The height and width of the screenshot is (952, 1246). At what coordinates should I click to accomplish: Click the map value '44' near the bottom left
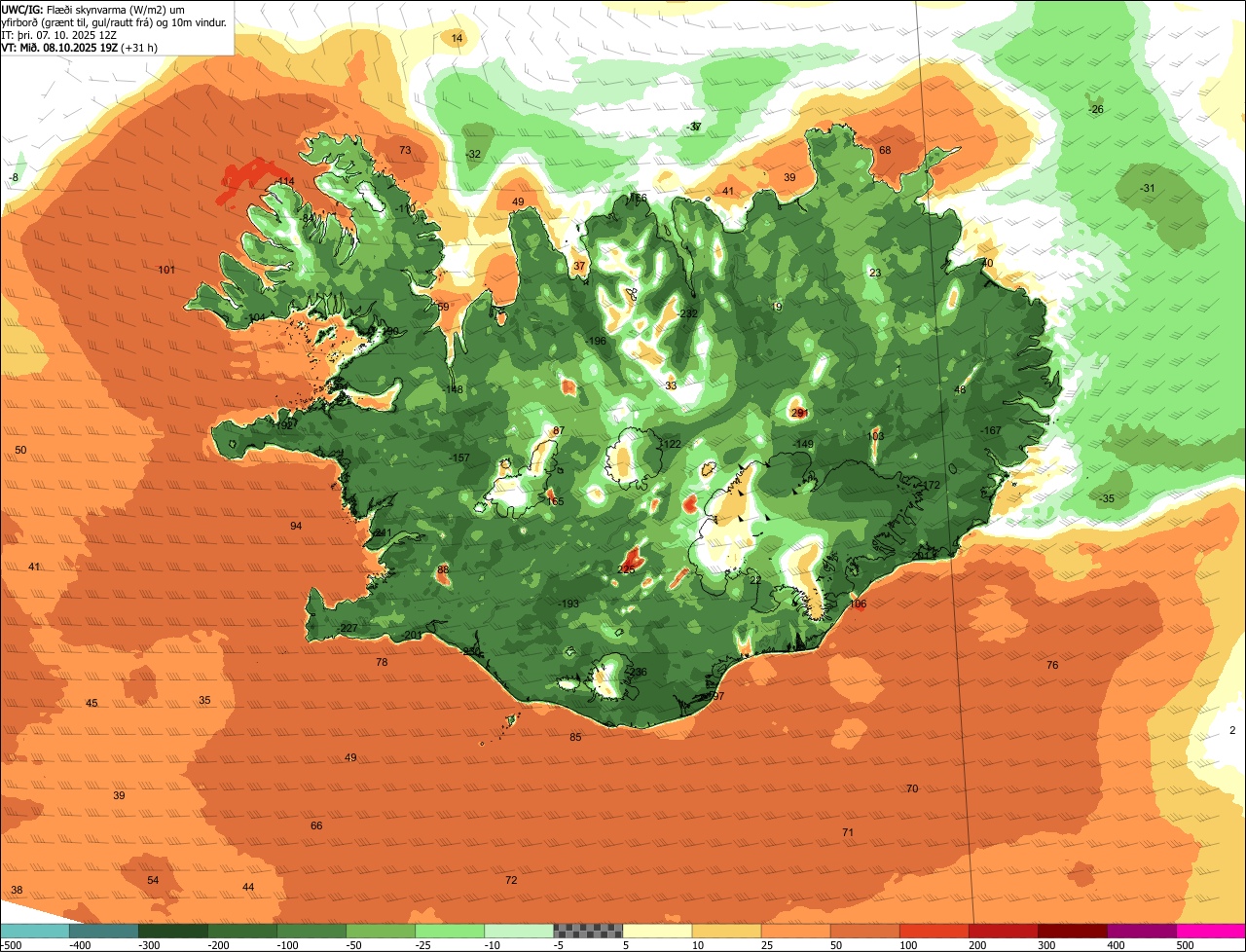pyautogui.click(x=248, y=887)
